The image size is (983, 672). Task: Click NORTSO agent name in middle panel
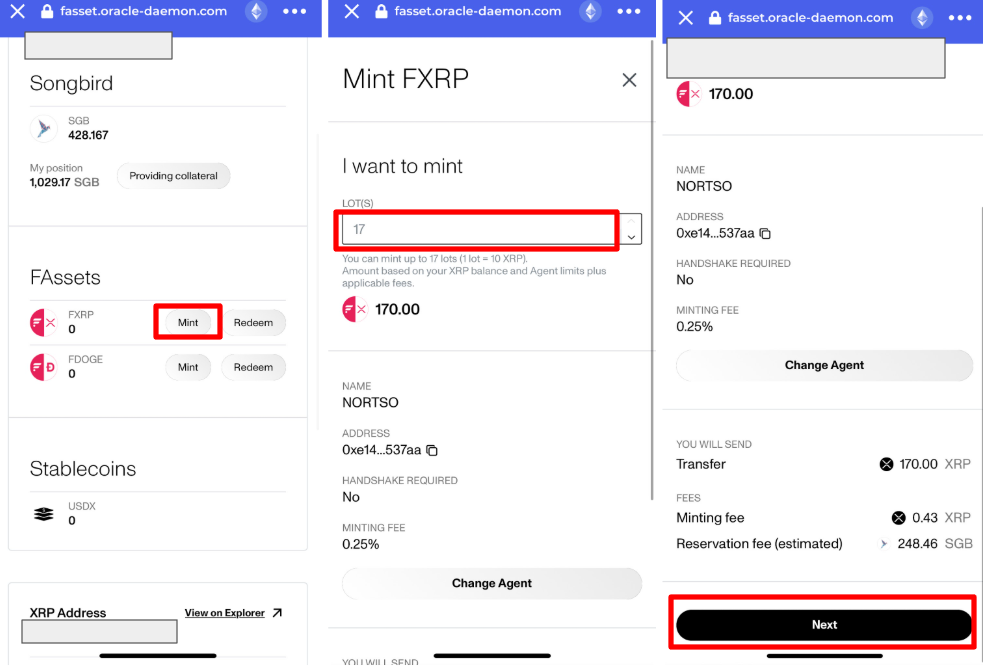point(371,402)
